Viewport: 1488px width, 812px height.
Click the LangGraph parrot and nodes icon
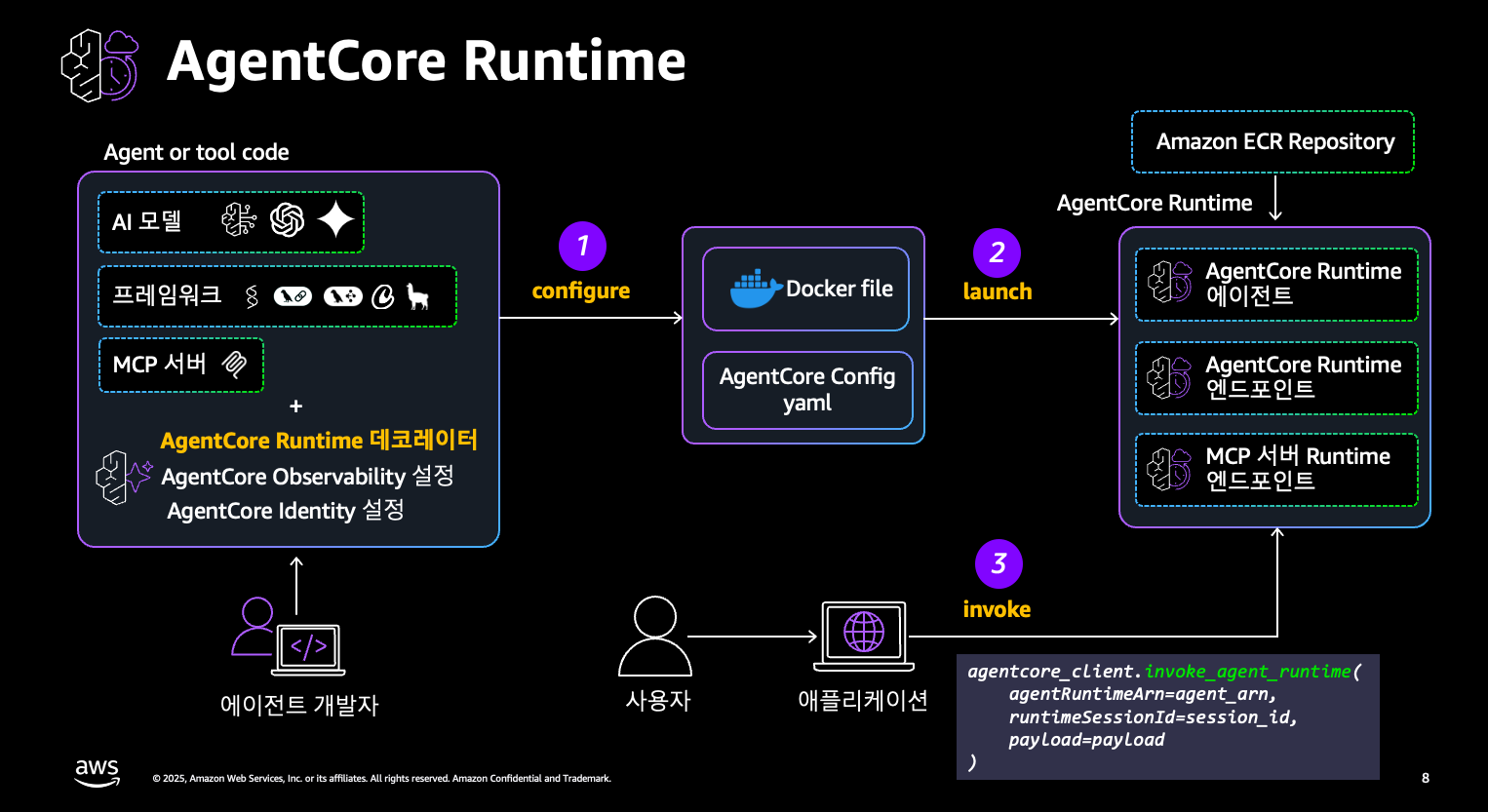click(343, 296)
